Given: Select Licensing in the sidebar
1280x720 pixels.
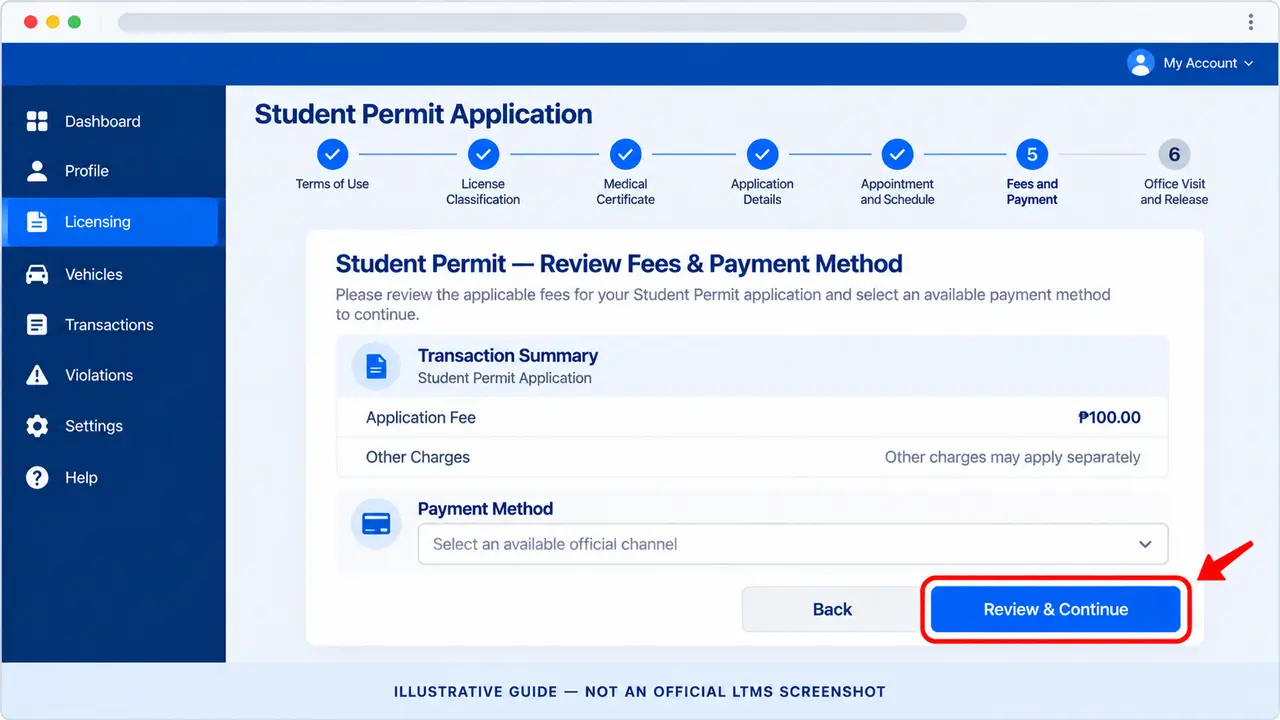Looking at the screenshot, I should click(110, 222).
